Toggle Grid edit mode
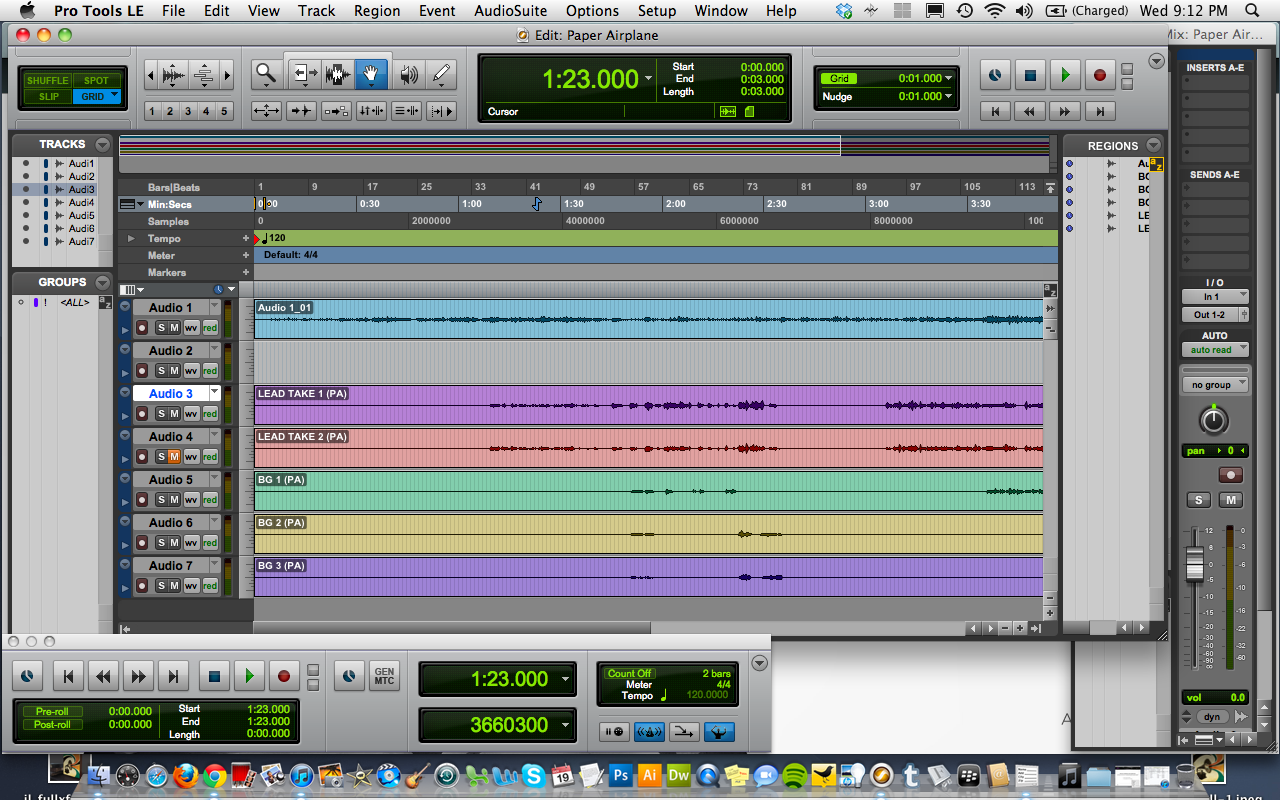 [x=96, y=97]
